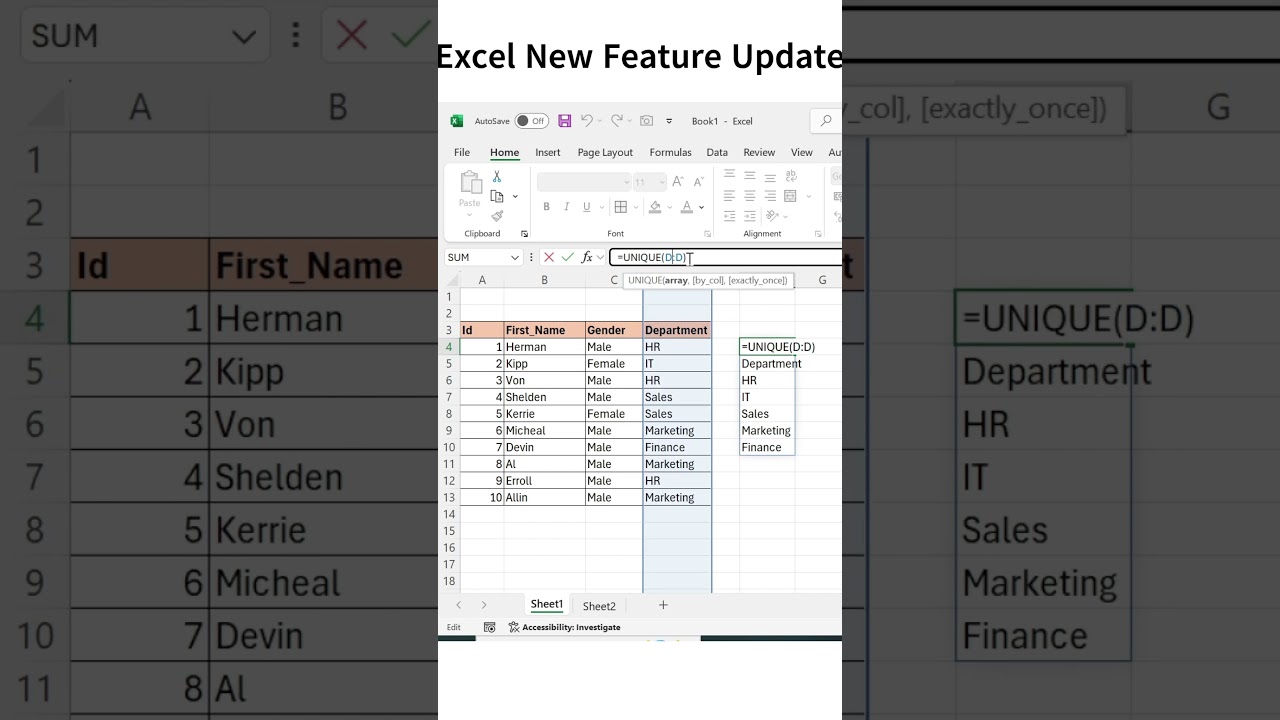This screenshot has width=1280, height=720.
Task: Open the search box magnifier
Action: pyautogui.click(x=826, y=121)
